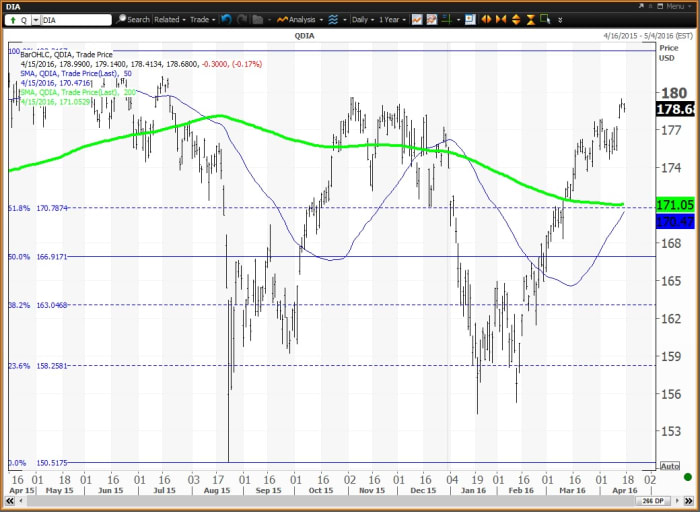Click the Auto scale button
This screenshot has height=512, width=700.
[669, 466]
